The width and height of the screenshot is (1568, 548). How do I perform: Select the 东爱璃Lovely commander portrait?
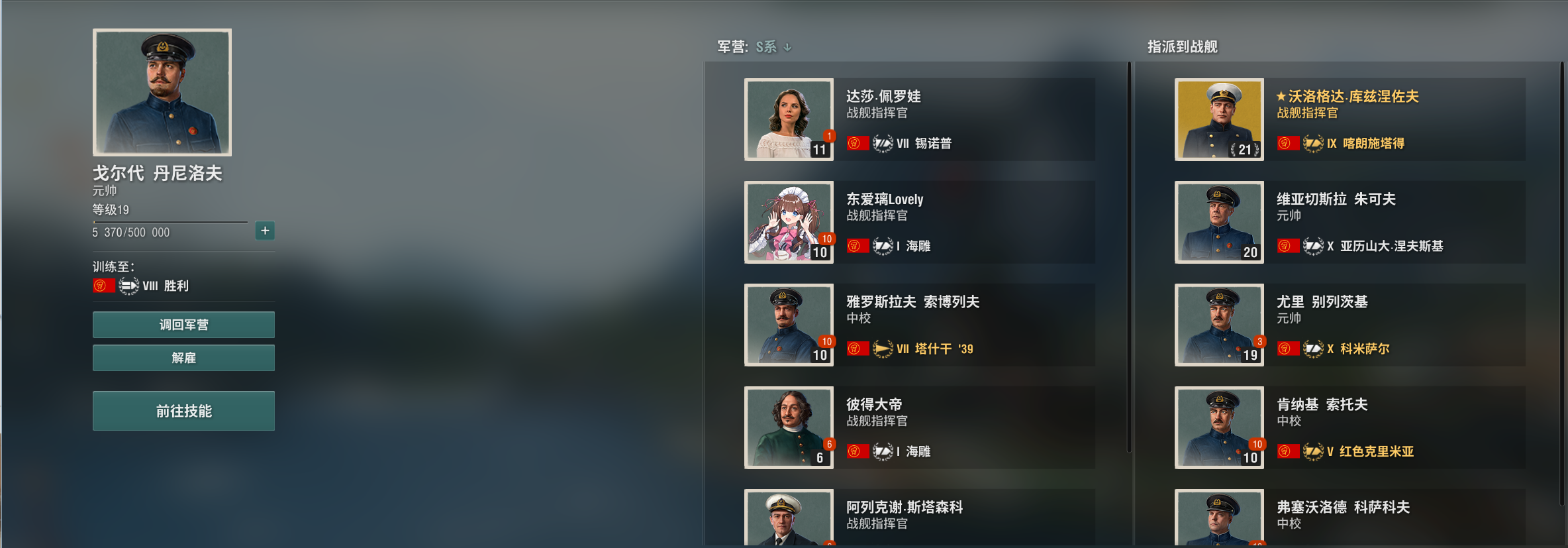pos(789,222)
